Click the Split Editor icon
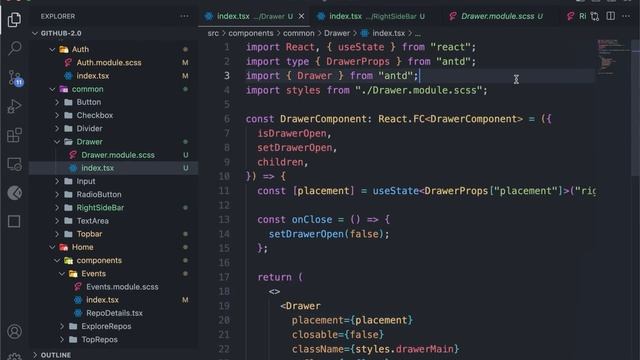640x360 pixels. tap(611, 16)
